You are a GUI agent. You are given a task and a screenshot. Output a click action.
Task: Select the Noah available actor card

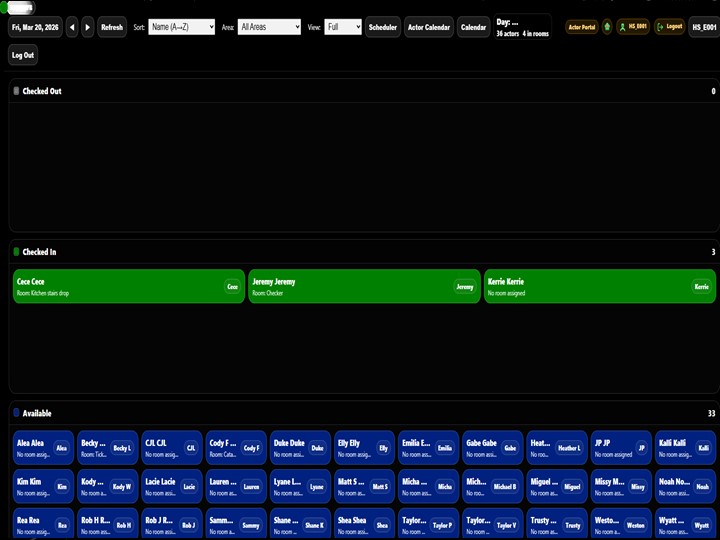point(685,486)
